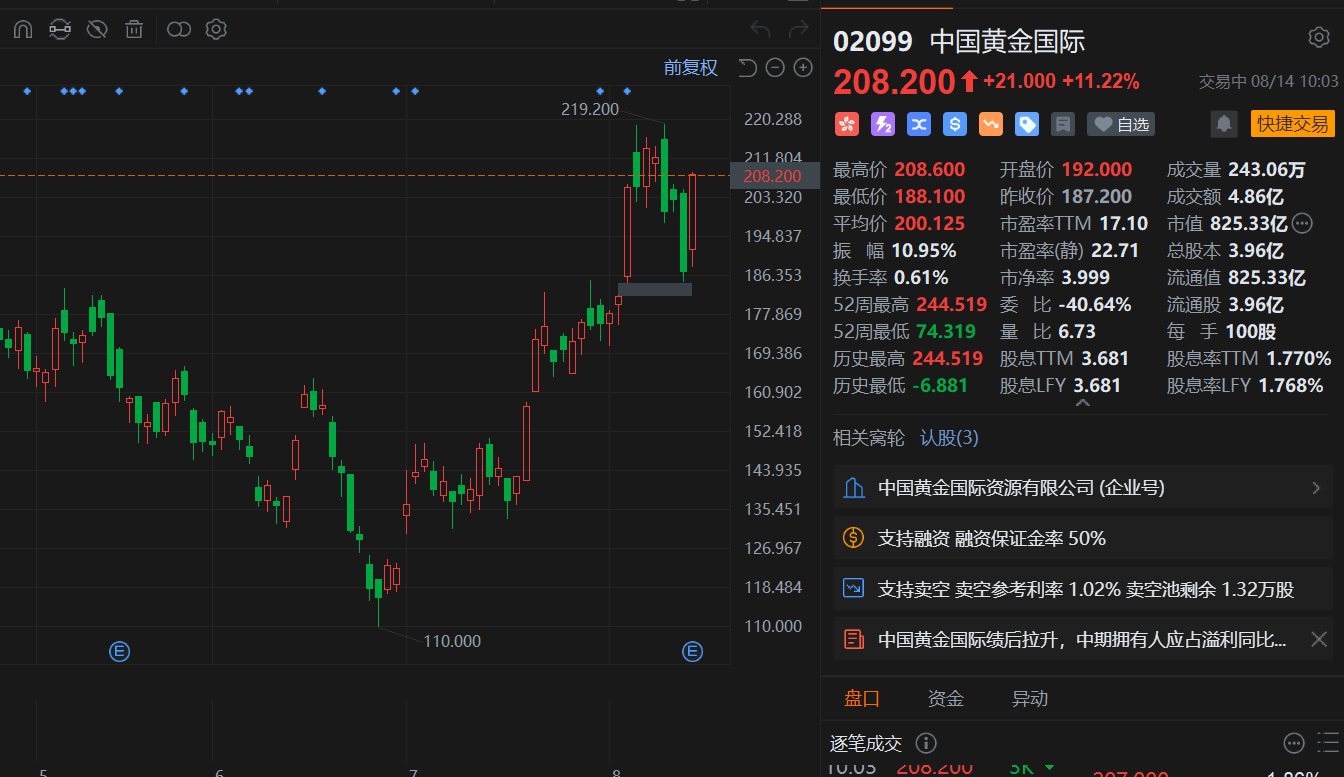The height and width of the screenshot is (777, 1344).
Task: Open chart settings gear in the toolbar
Action: tap(216, 29)
